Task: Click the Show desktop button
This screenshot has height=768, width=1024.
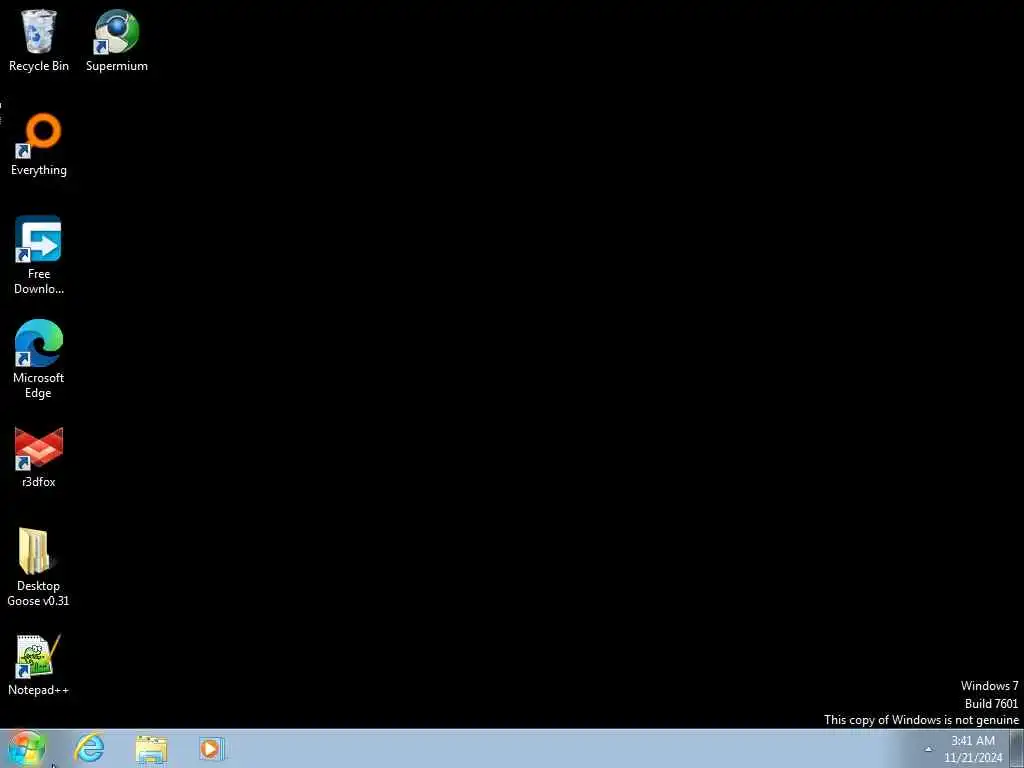Action: (x=1017, y=748)
